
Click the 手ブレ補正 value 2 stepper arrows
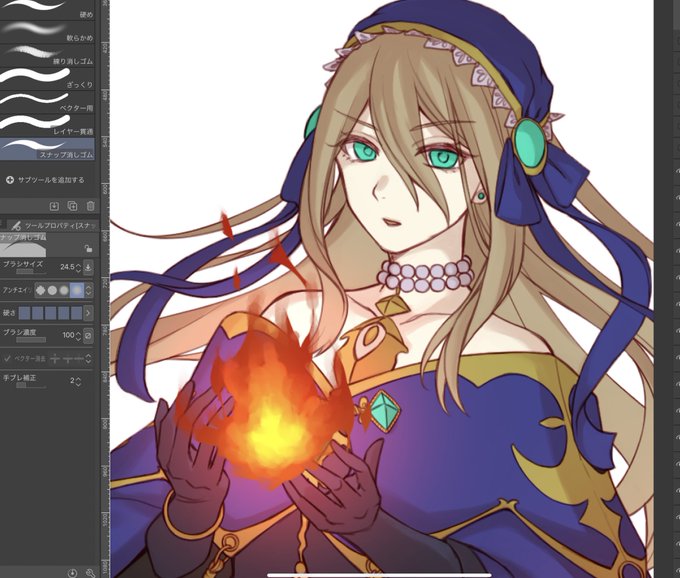(78, 381)
